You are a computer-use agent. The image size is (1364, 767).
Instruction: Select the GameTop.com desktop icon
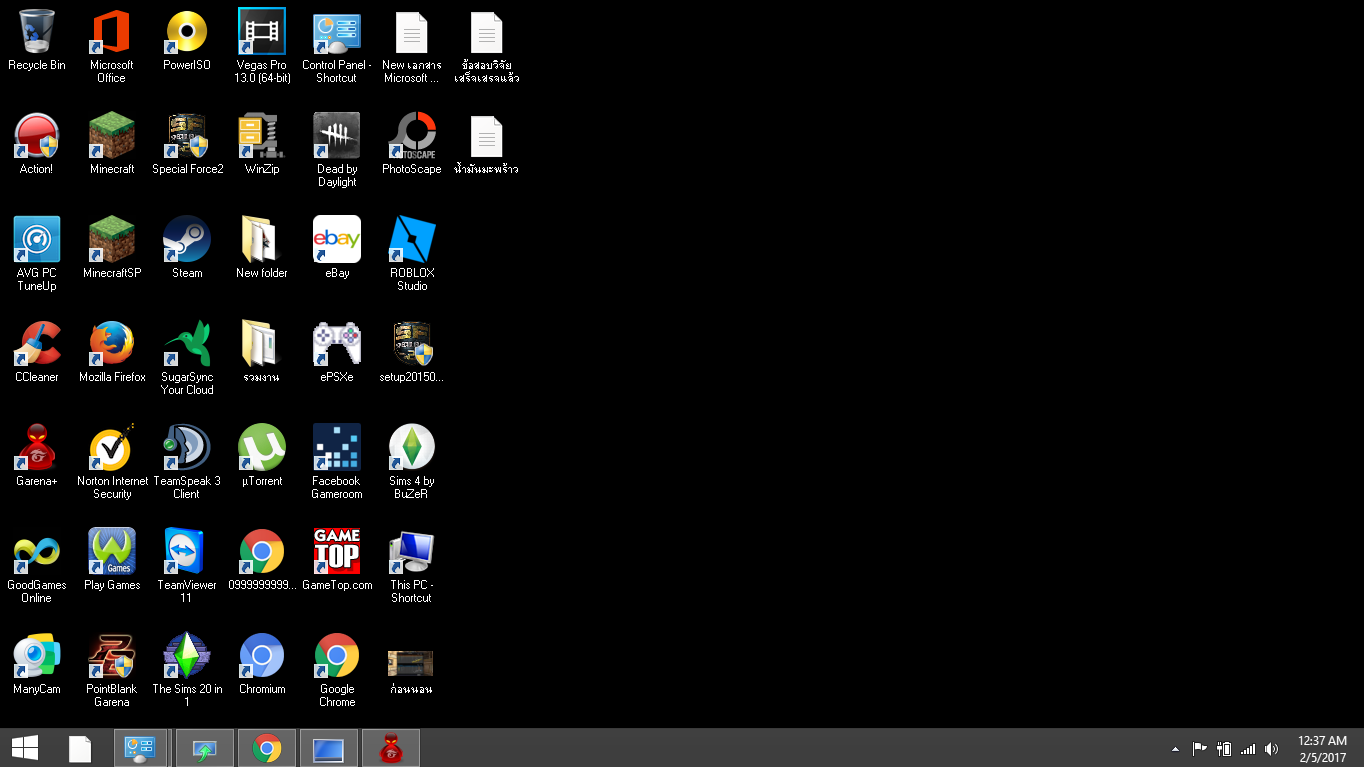coord(337,552)
